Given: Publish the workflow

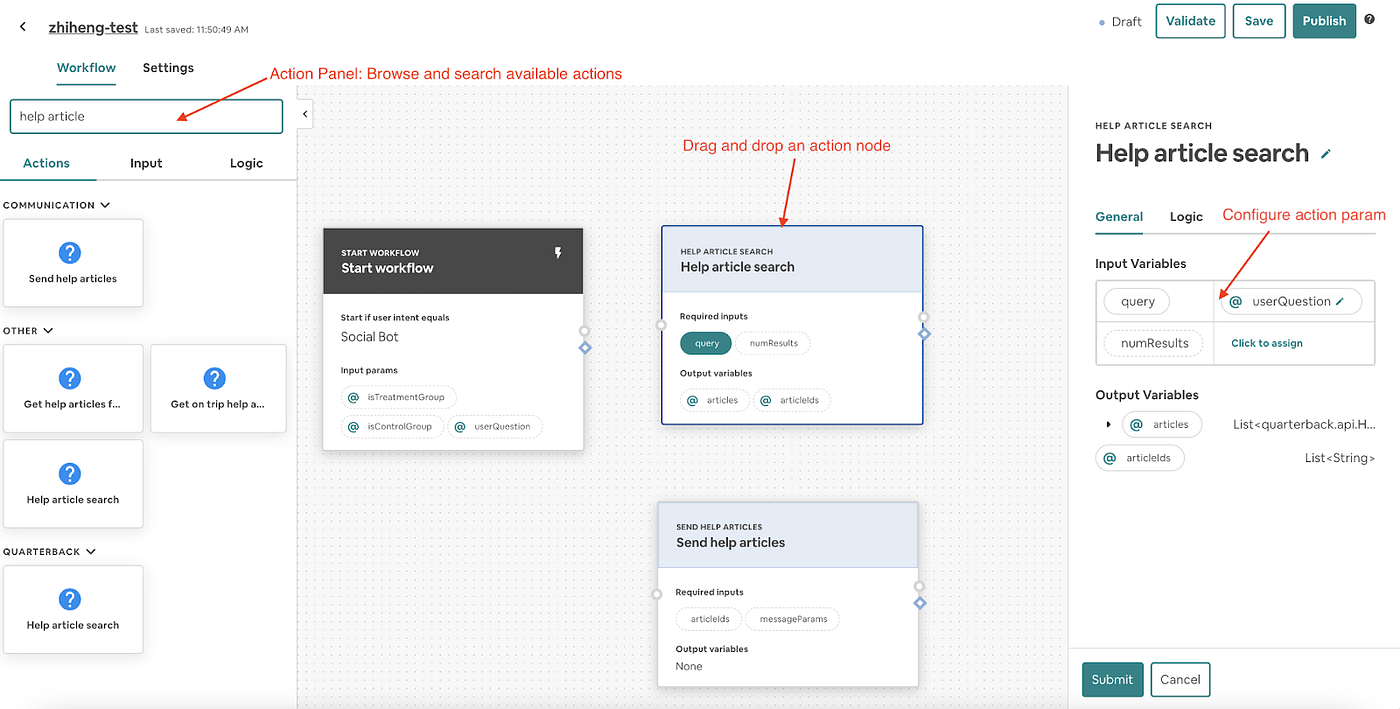Looking at the screenshot, I should [x=1324, y=21].
